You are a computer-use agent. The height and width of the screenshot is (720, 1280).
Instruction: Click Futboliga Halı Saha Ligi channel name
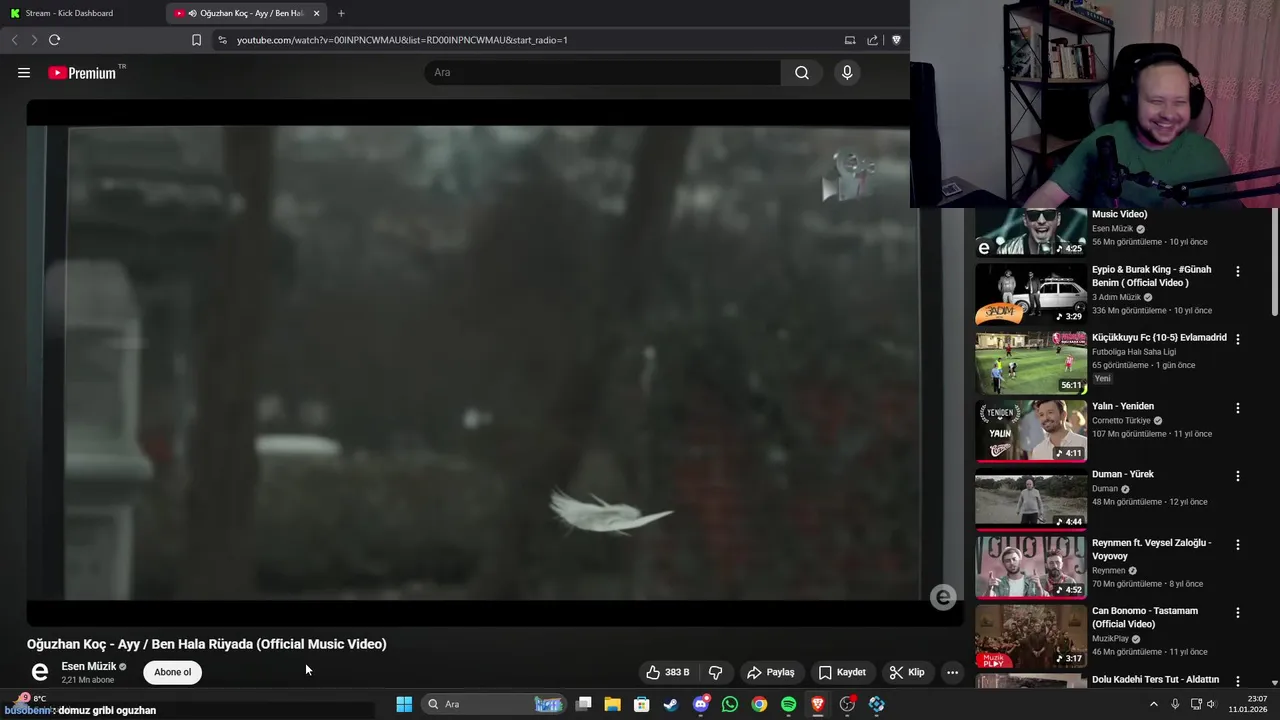pyautogui.click(x=1134, y=352)
